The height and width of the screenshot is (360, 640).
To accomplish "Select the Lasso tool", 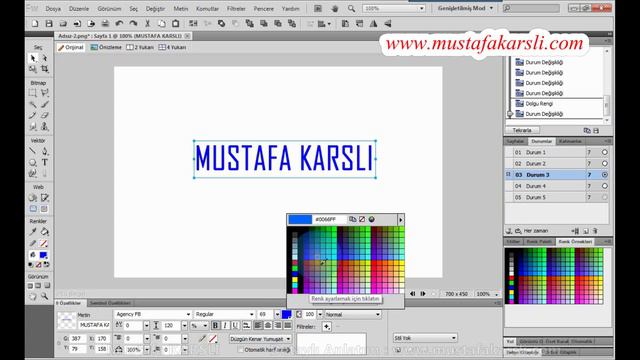I will [44, 93].
